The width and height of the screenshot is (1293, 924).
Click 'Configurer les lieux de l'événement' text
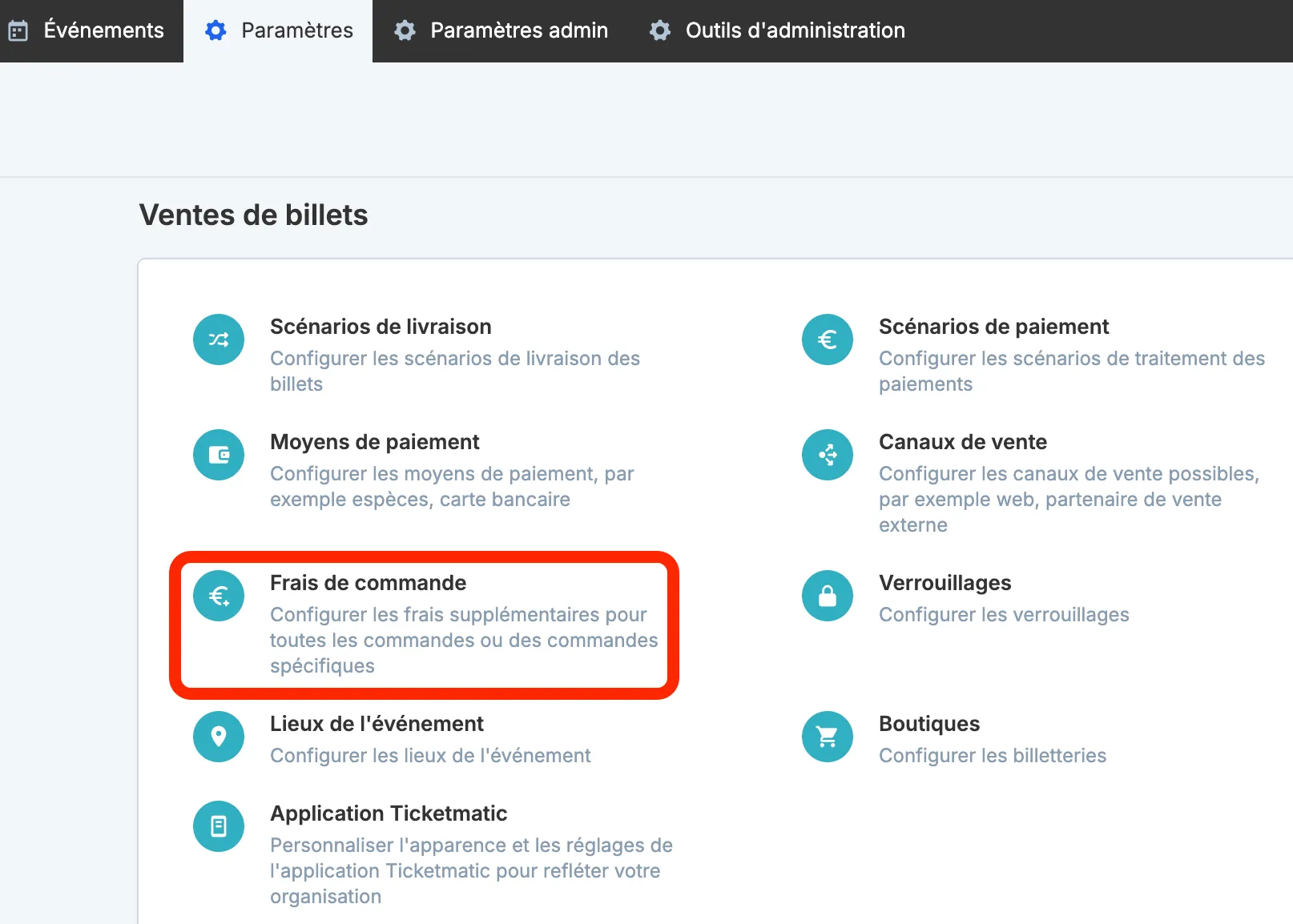(x=430, y=756)
